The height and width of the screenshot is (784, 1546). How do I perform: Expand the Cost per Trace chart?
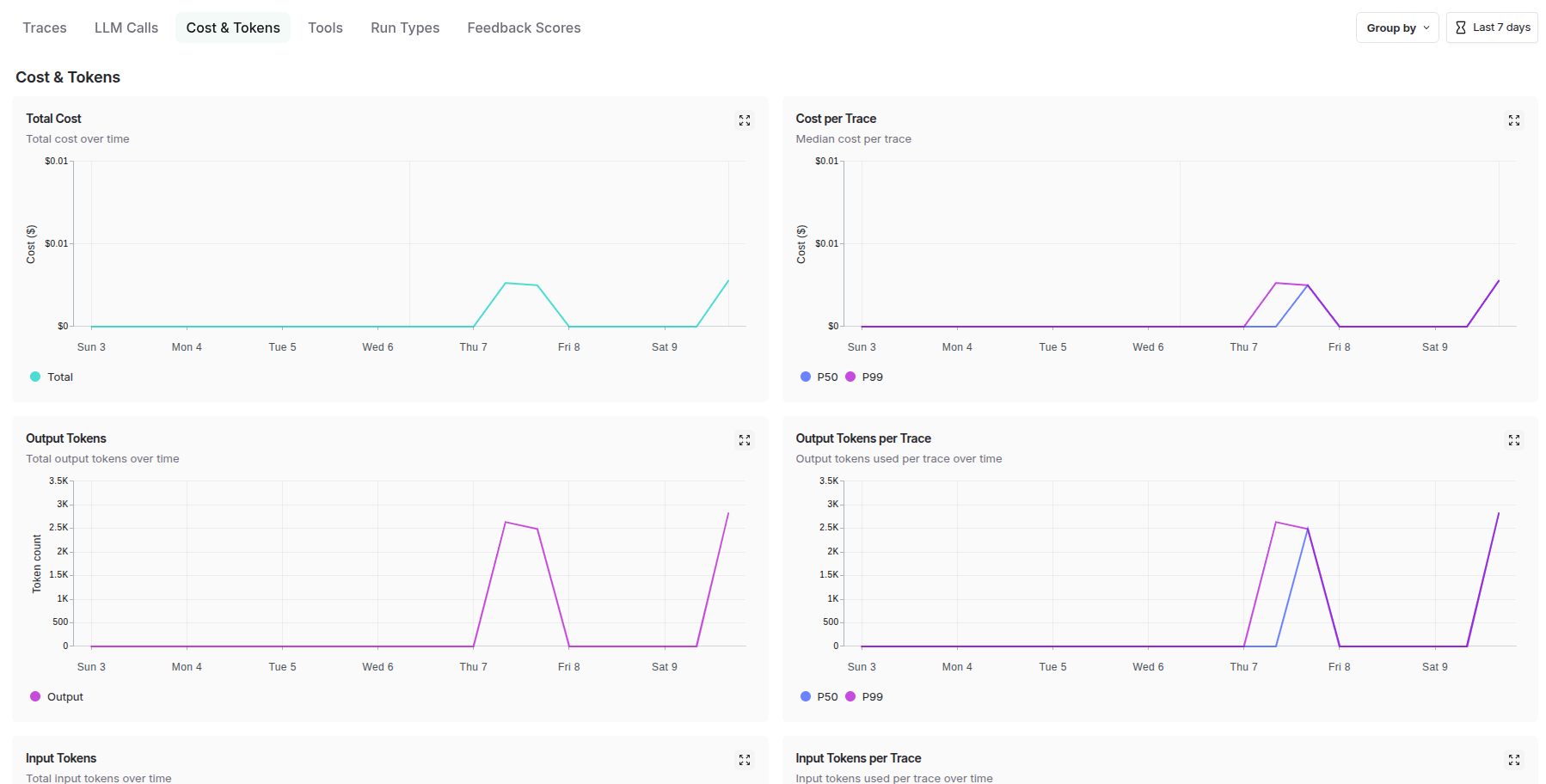pyautogui.click(x=1514, y=120)
